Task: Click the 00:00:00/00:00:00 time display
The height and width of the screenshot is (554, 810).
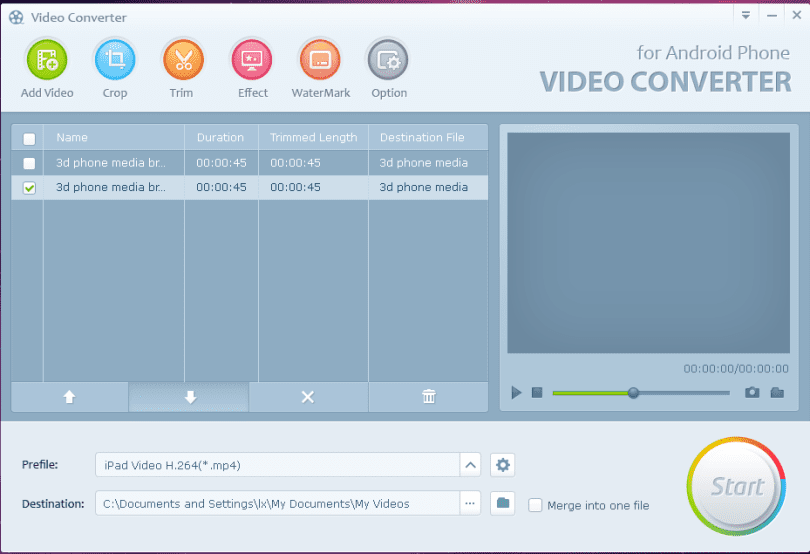Action: [736, 368]
